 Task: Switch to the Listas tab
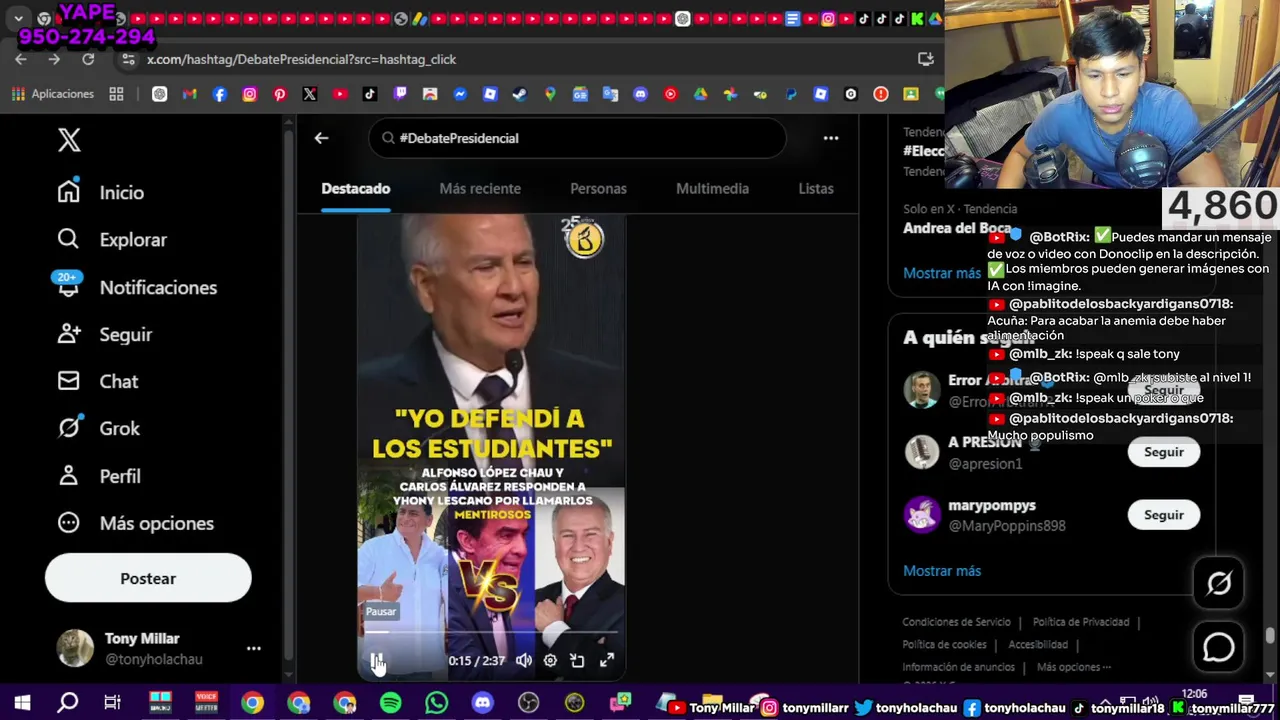tap(816, 188)
